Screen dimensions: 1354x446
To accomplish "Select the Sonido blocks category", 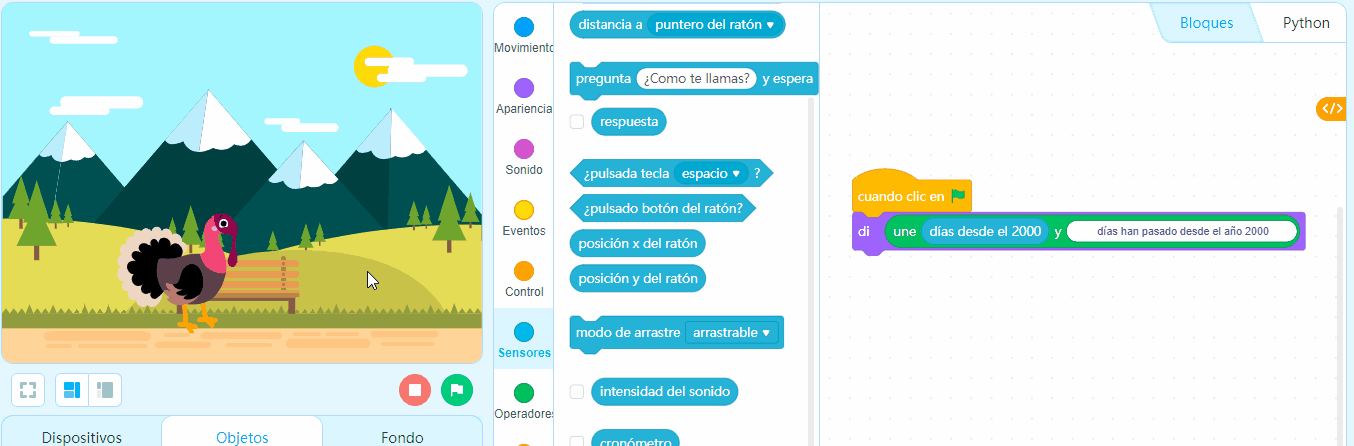I will (x=523, y=157).
